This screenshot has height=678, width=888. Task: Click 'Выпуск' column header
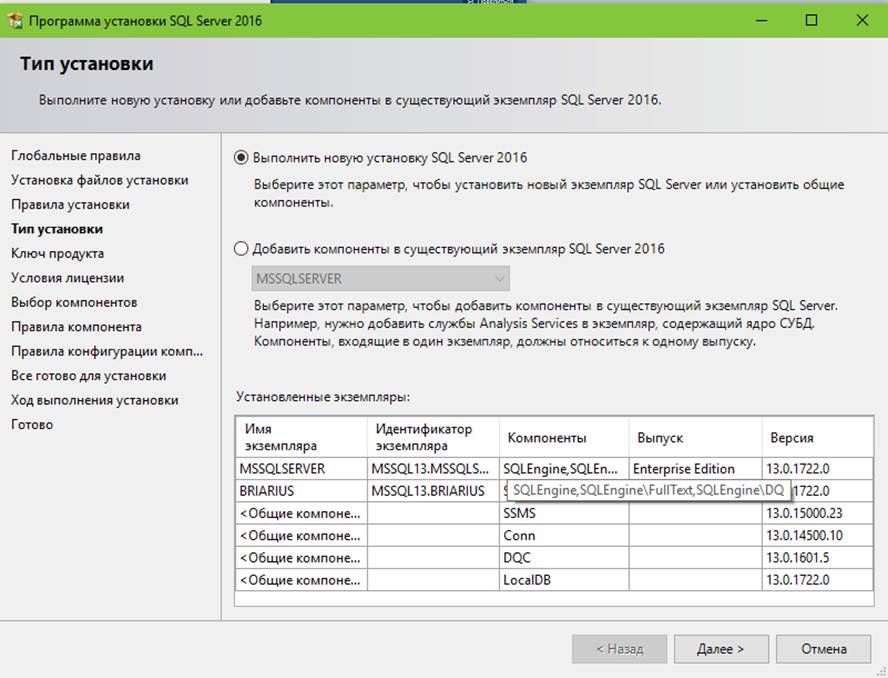tap(695, 437)
